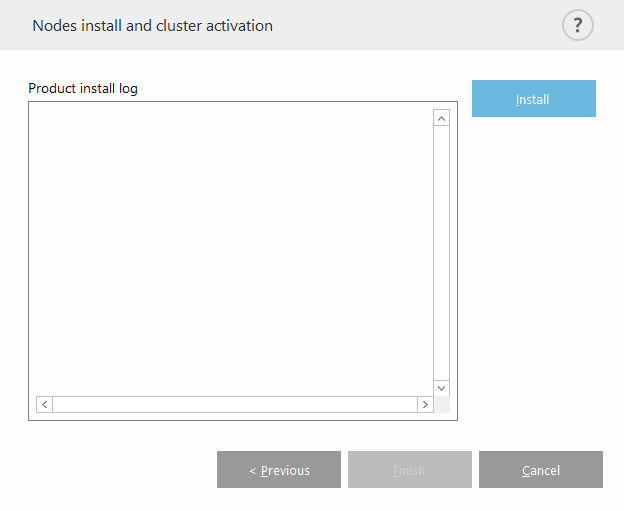Click the lower half of vertical scrollbar track
The width and height of the screenshot is (624, 511).
click(x=441, y=320)
